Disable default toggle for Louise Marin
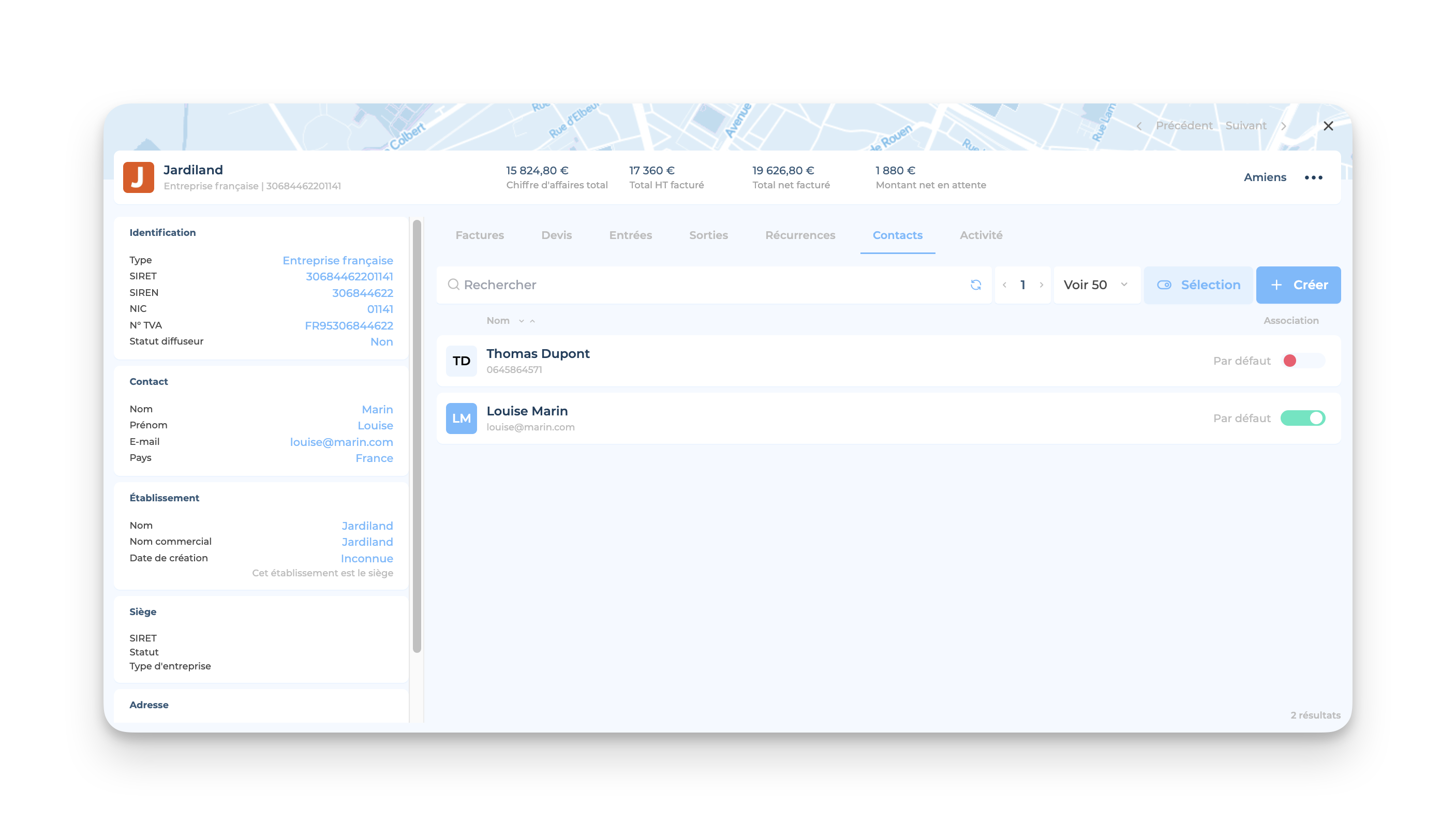Screen dimensions: 1456x836 [1302, 418]
